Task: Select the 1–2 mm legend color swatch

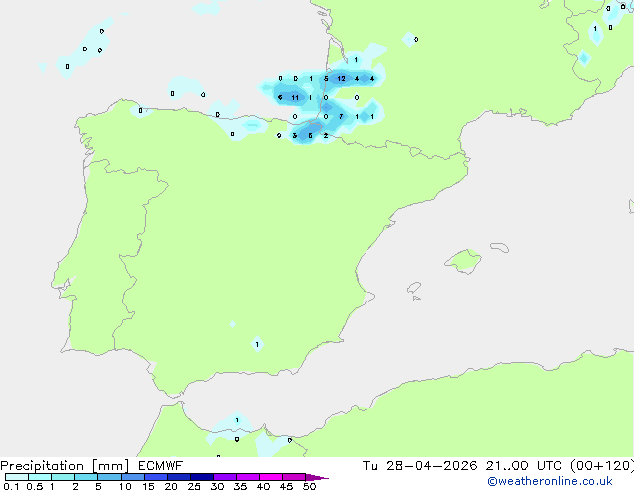Action: [63, 477]
